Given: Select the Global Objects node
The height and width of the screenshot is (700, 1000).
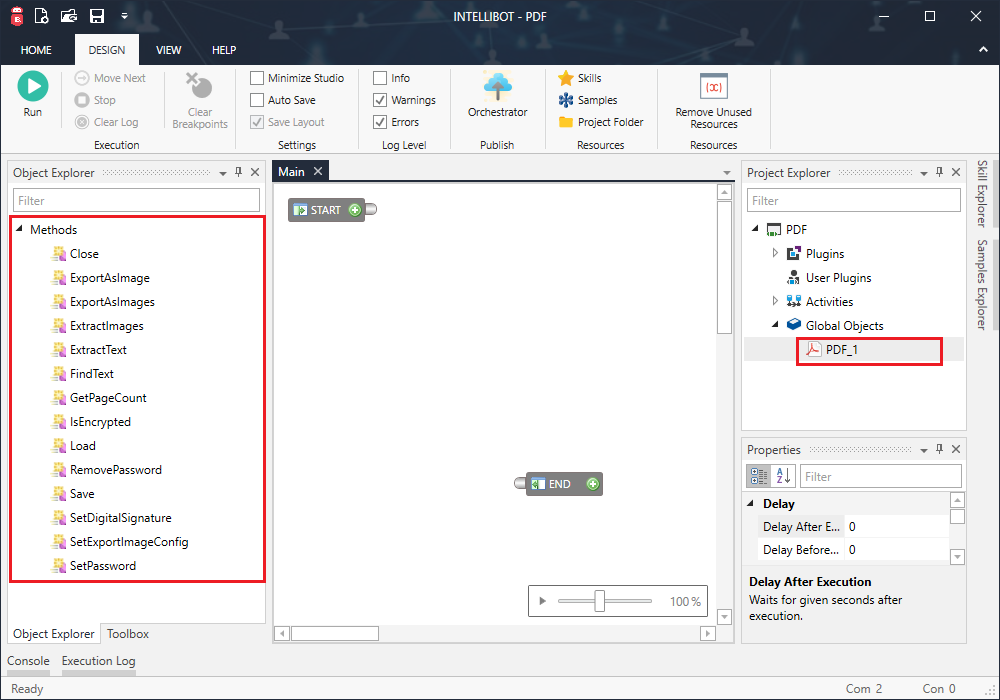Looking at the screenshot, I should pyautogui.click(x=844, y=326).
